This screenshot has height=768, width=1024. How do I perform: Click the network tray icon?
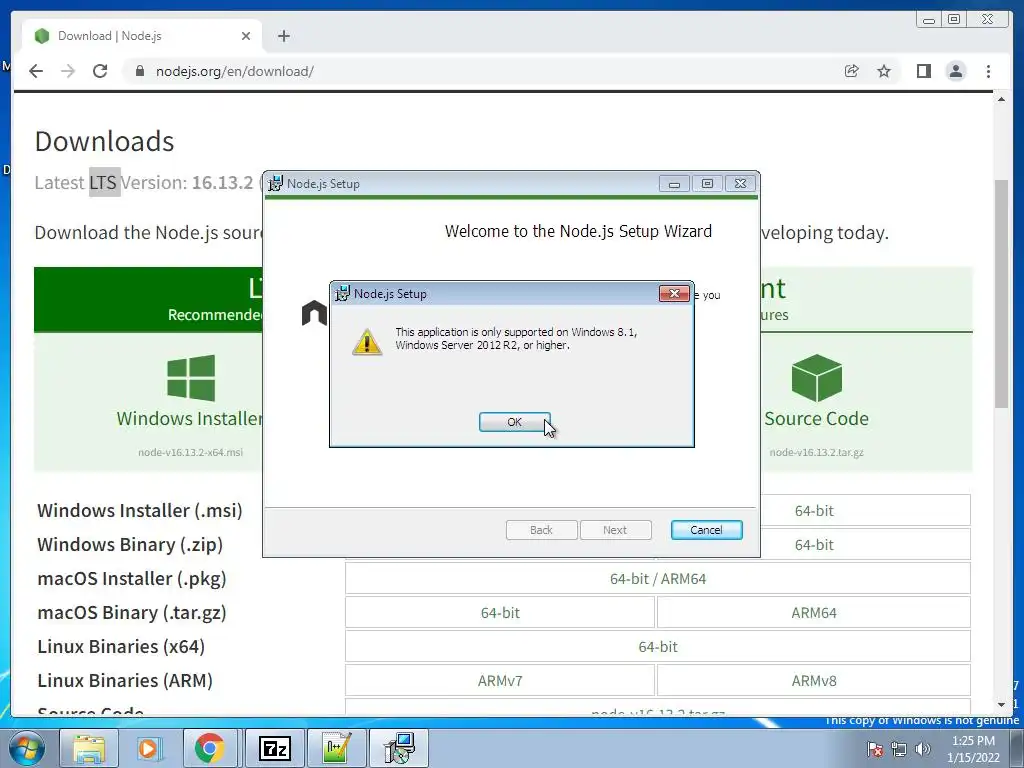[x=899, y=749]
